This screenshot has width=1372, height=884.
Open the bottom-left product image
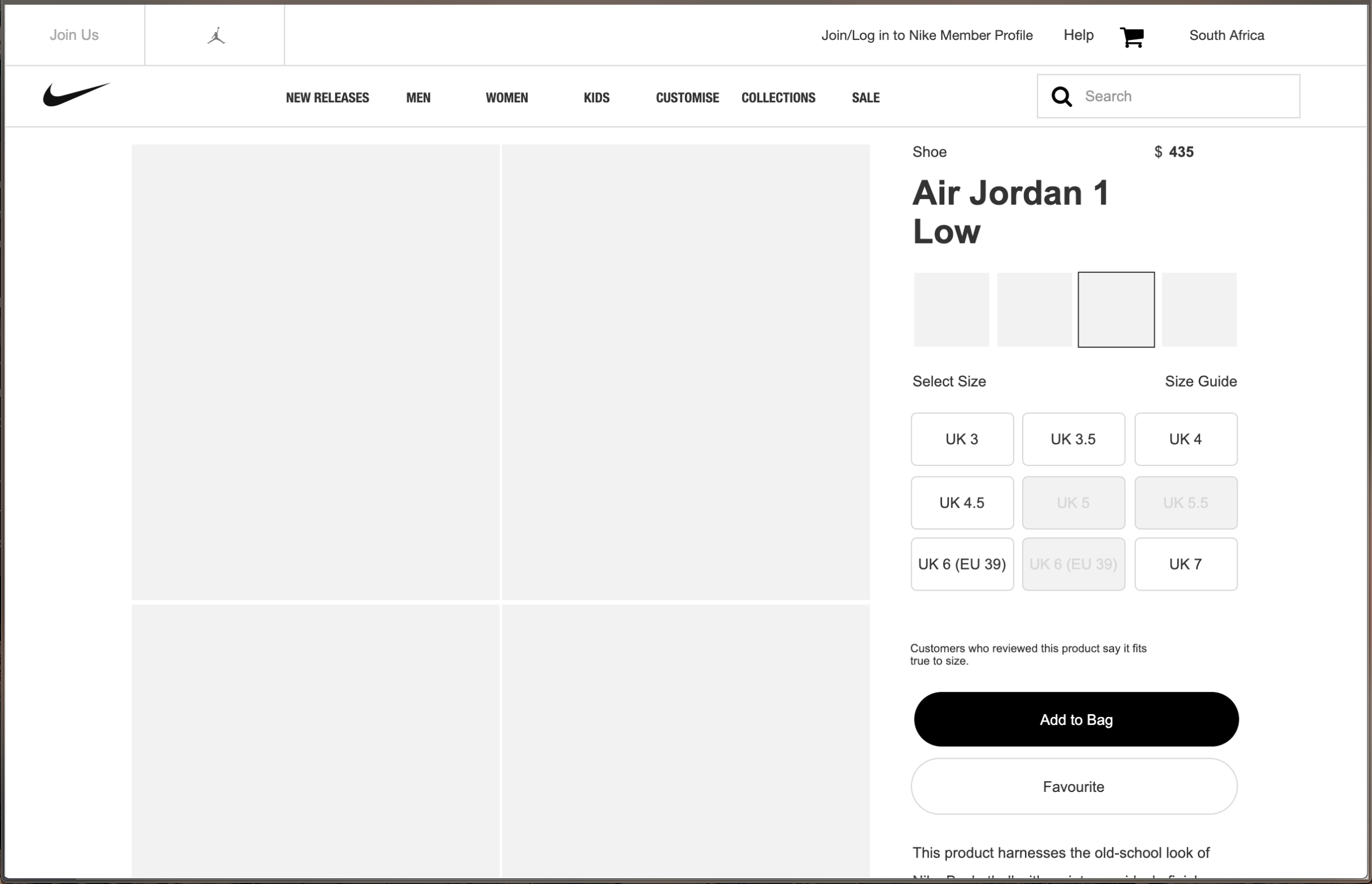point(316,741)
